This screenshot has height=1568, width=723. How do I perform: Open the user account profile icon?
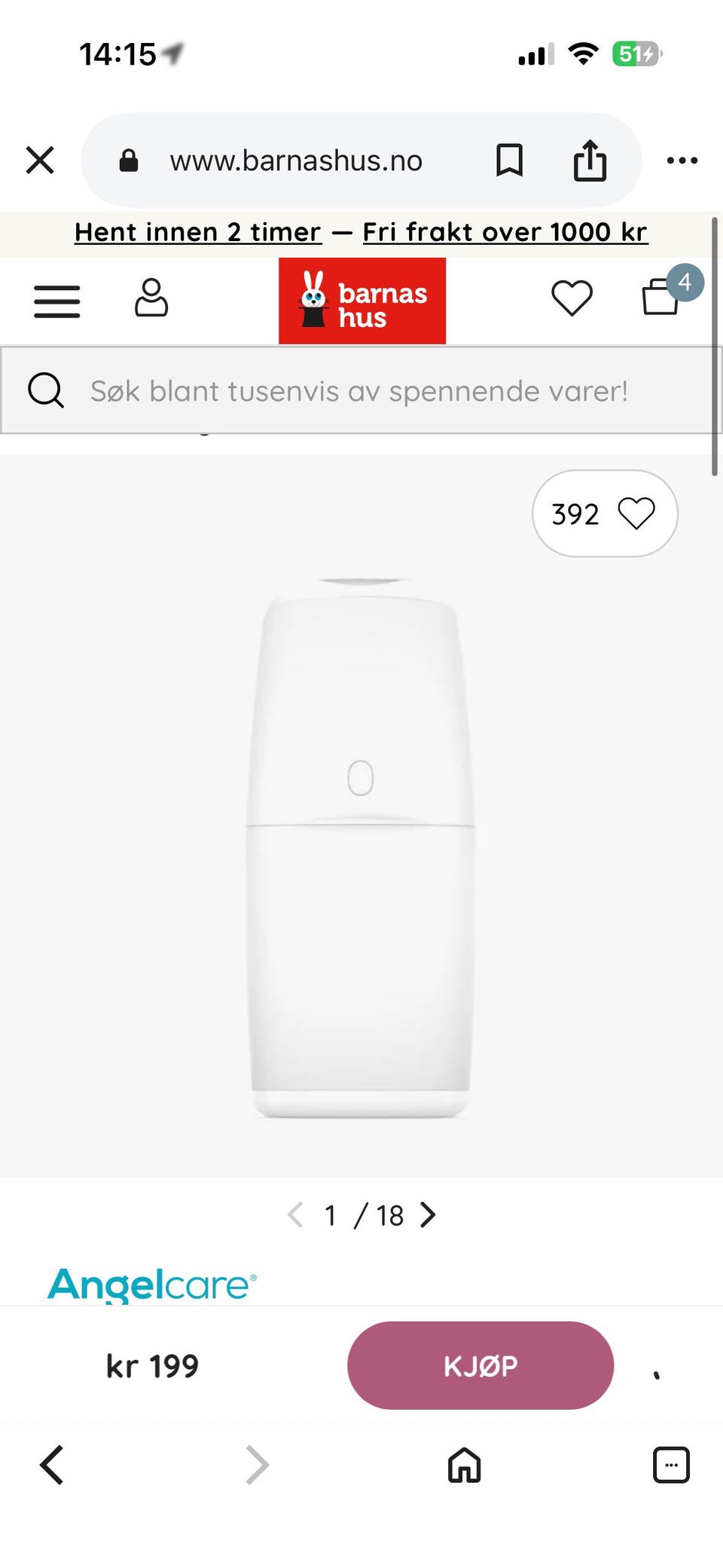coord(151,298)
